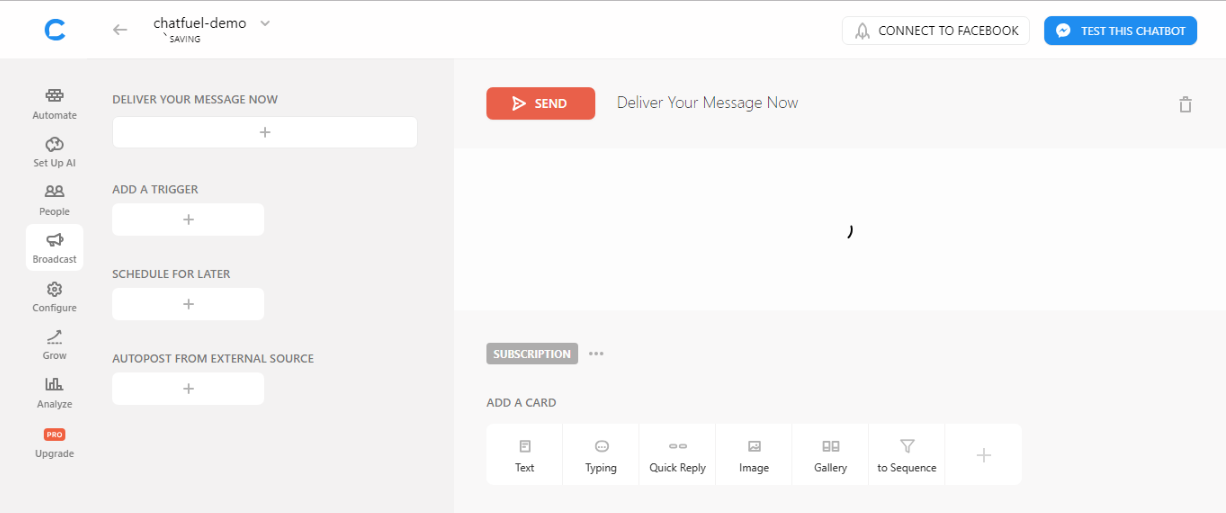View the Analyze statistics page
The width and height of the screenshot is (1226, 513).
click(54, 393)
